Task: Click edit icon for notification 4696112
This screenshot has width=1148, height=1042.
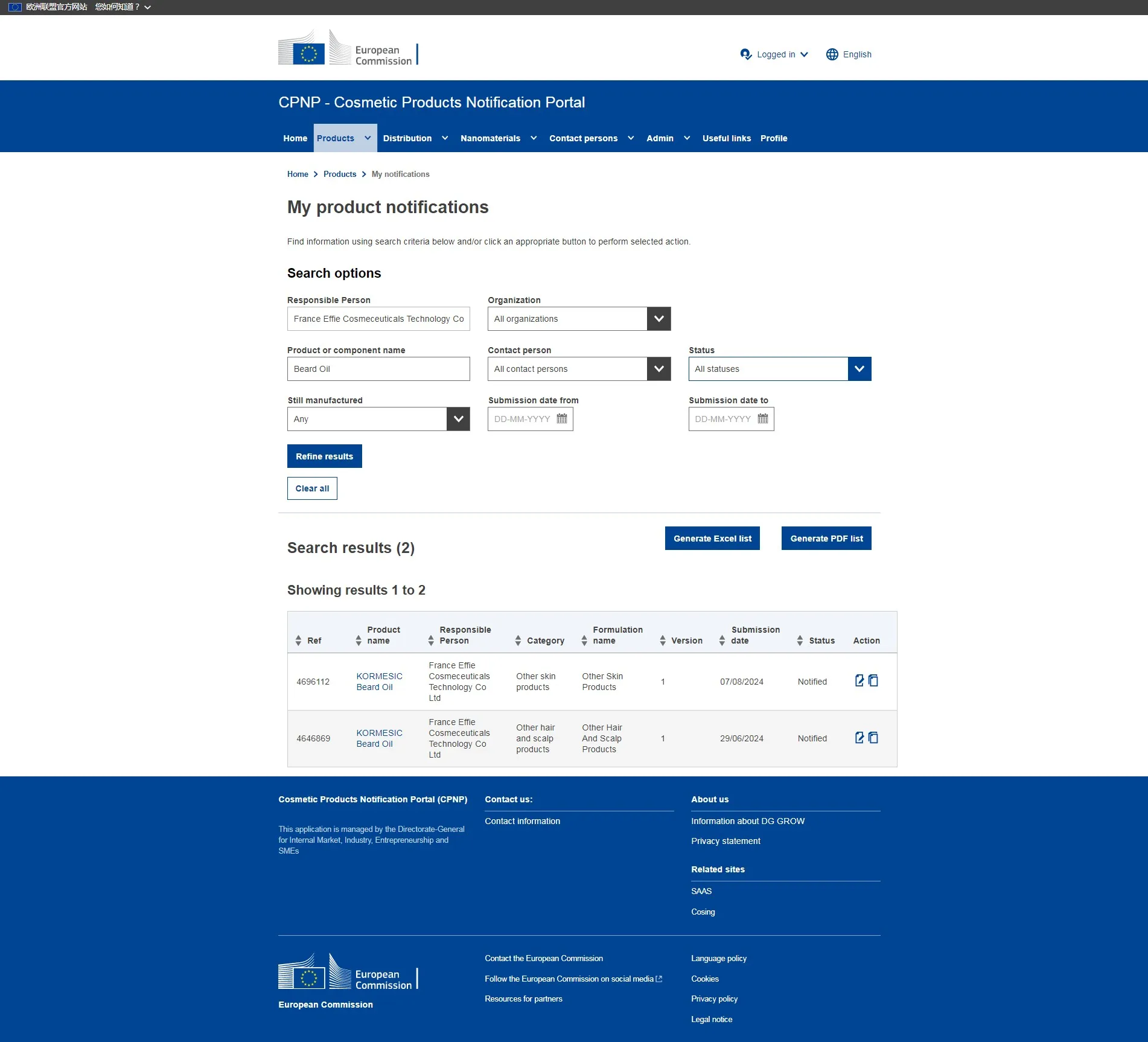Action: coord(859,681)
